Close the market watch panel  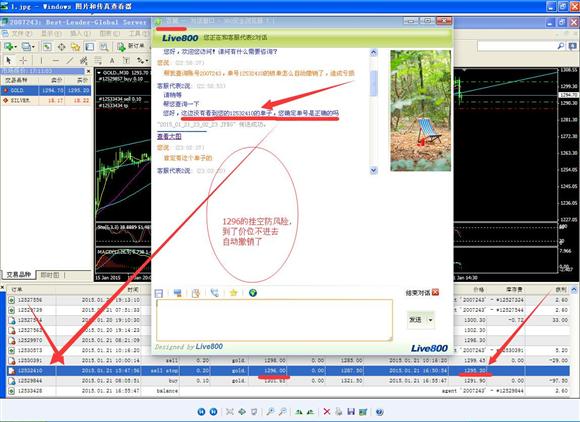[88, 71]
